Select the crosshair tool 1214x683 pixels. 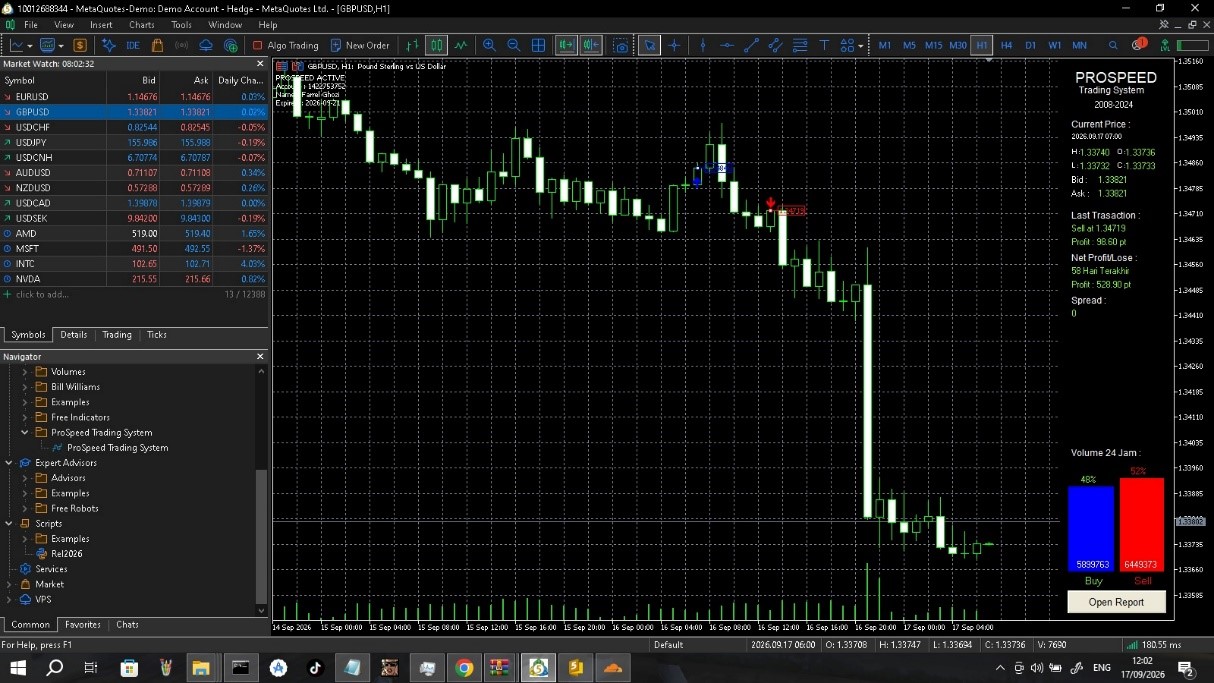[674, 45]
